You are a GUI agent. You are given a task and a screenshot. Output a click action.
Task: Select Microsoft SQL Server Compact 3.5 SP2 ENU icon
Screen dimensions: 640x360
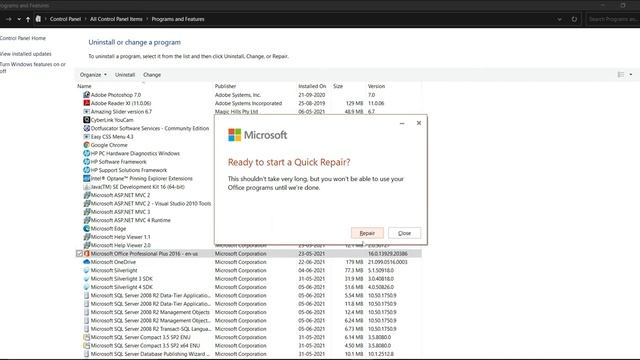87,337
